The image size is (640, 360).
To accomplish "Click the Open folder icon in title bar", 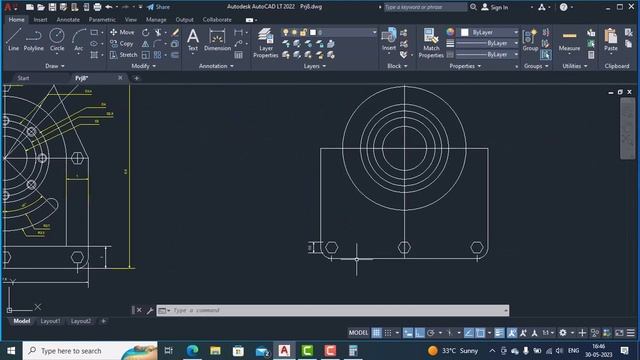I will tap(41, 7).
